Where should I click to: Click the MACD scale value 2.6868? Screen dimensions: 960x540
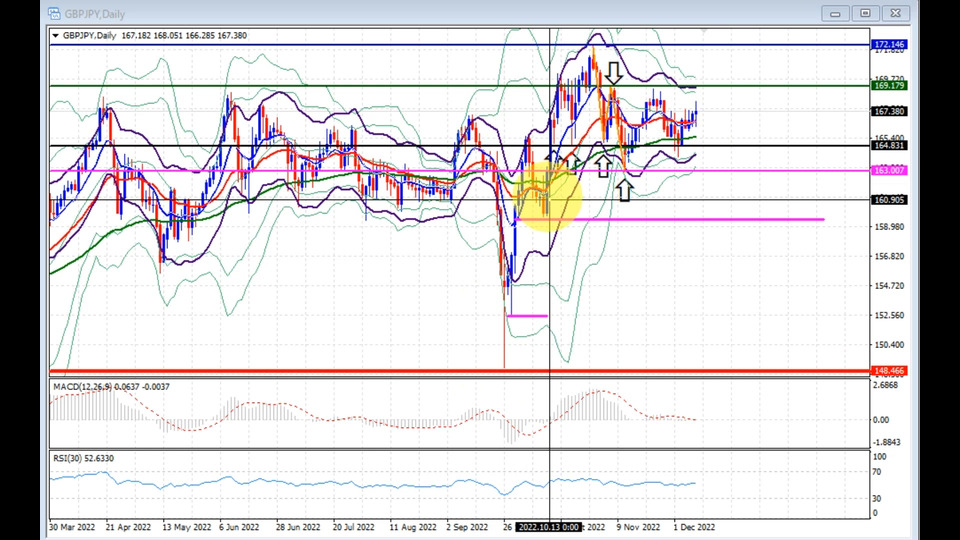click(885, 385)
